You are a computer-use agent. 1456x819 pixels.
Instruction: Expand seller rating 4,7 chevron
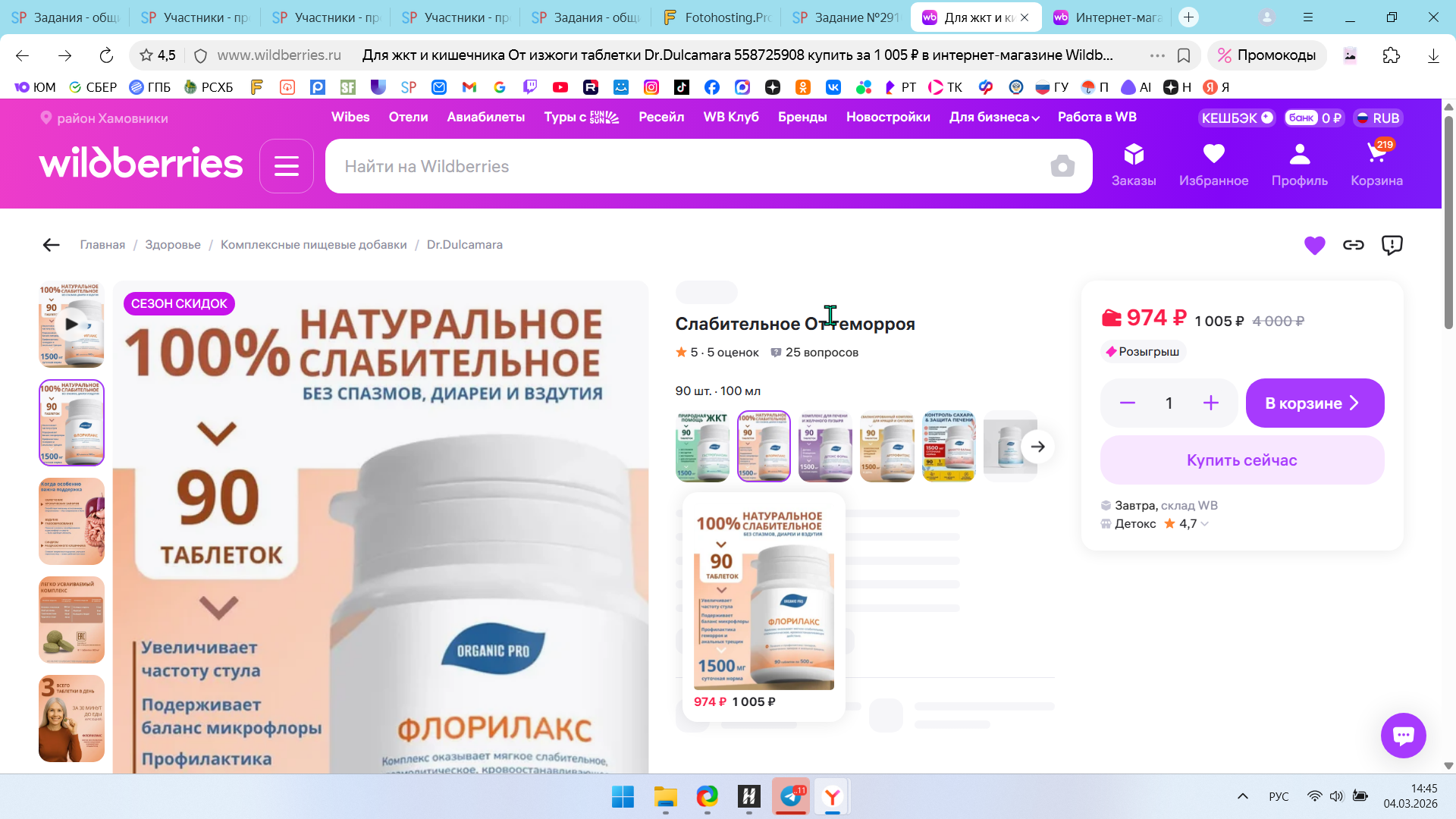1205,524
